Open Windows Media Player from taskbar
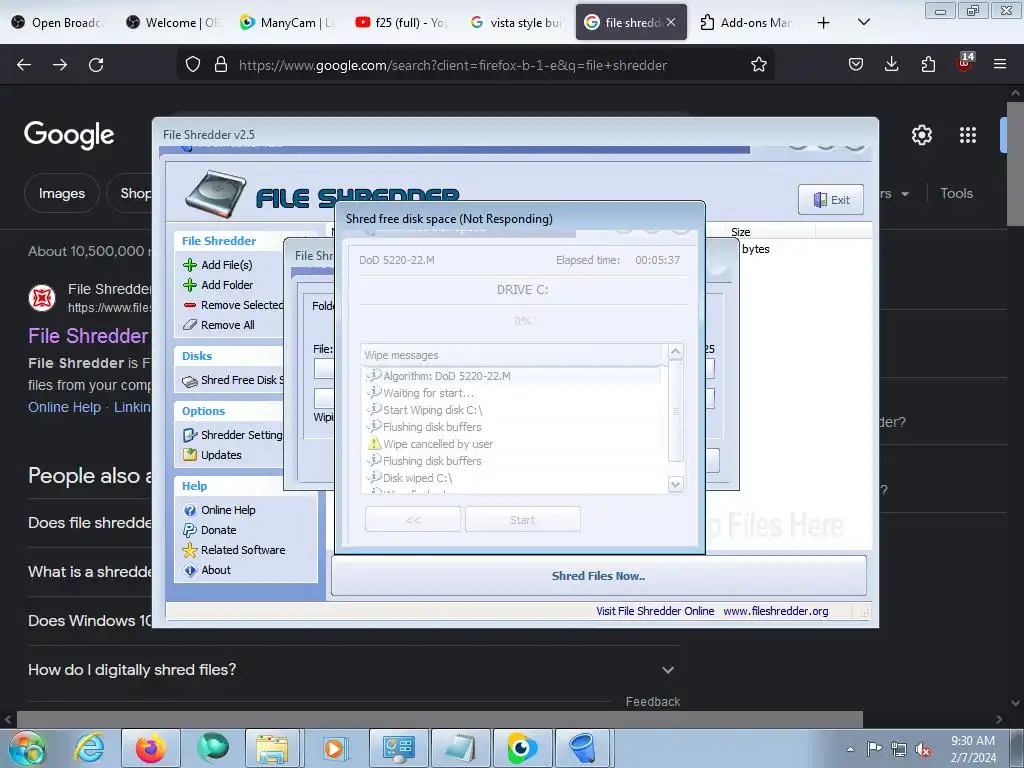Viewport: 1024px width, 768px height. pyautogui.click(x=334, y=748)
